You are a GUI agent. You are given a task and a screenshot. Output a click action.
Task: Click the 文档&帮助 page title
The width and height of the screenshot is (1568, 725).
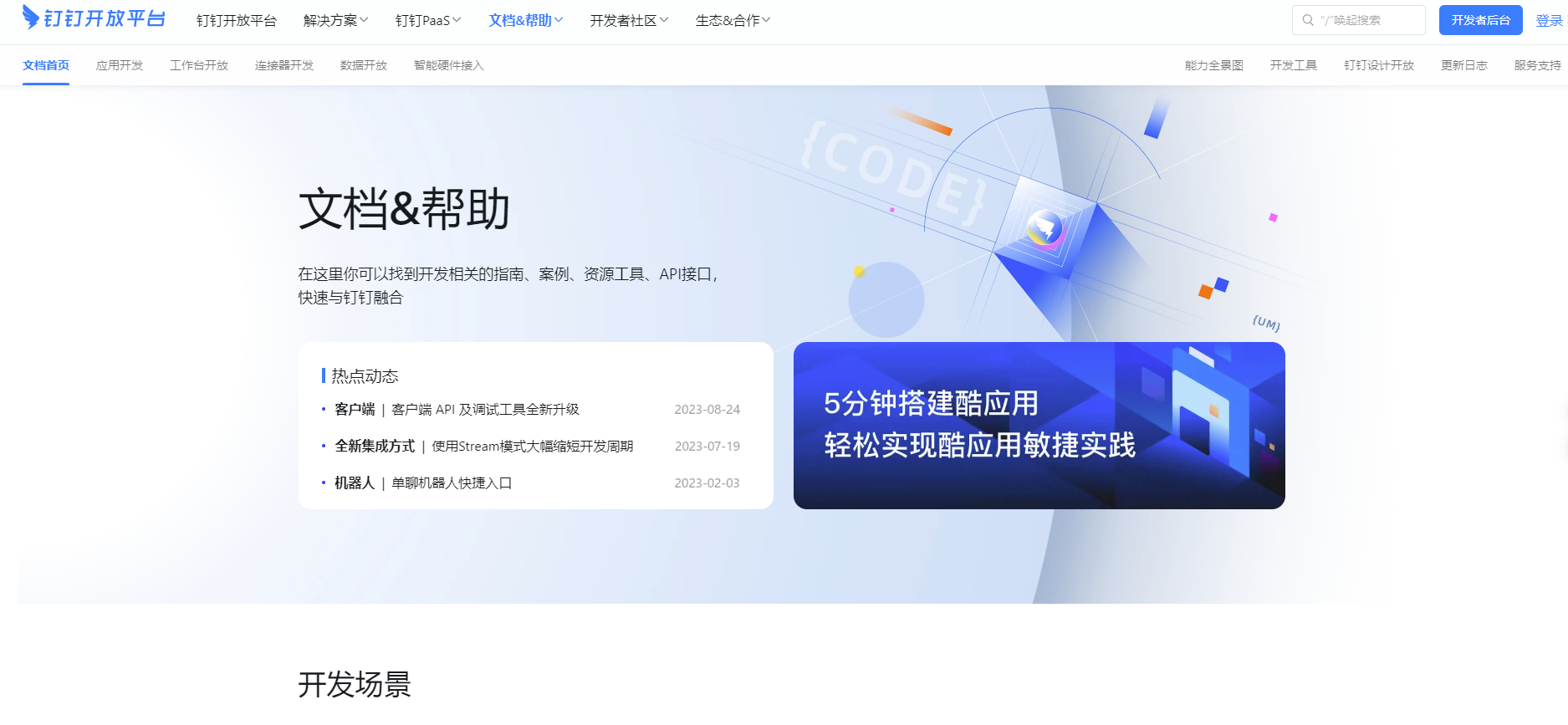pyautogui.click(x=404, y=208)
